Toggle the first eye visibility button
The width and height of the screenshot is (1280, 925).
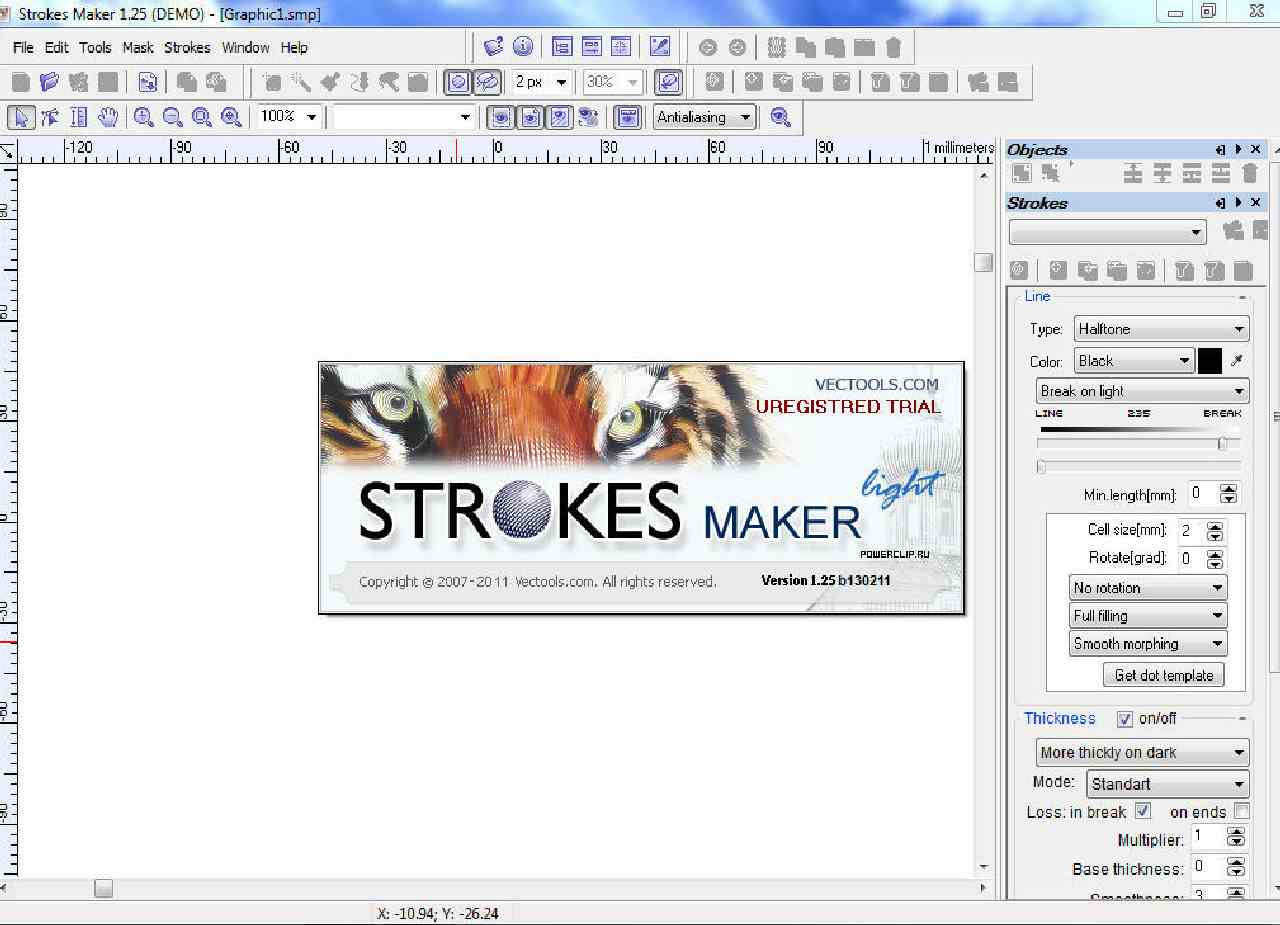point(501,117)
